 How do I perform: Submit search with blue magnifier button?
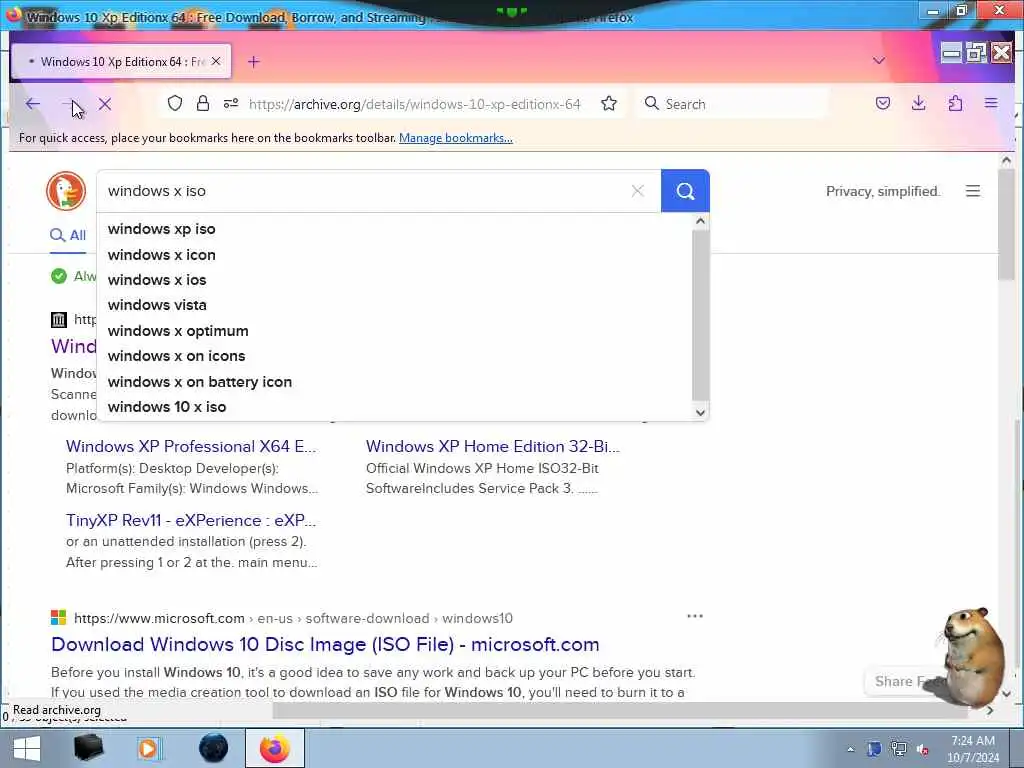685,191
